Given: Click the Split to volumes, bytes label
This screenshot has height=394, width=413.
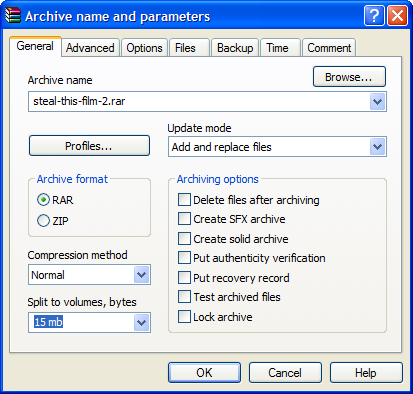Looking at the screenshot, I should coord(82,302).
